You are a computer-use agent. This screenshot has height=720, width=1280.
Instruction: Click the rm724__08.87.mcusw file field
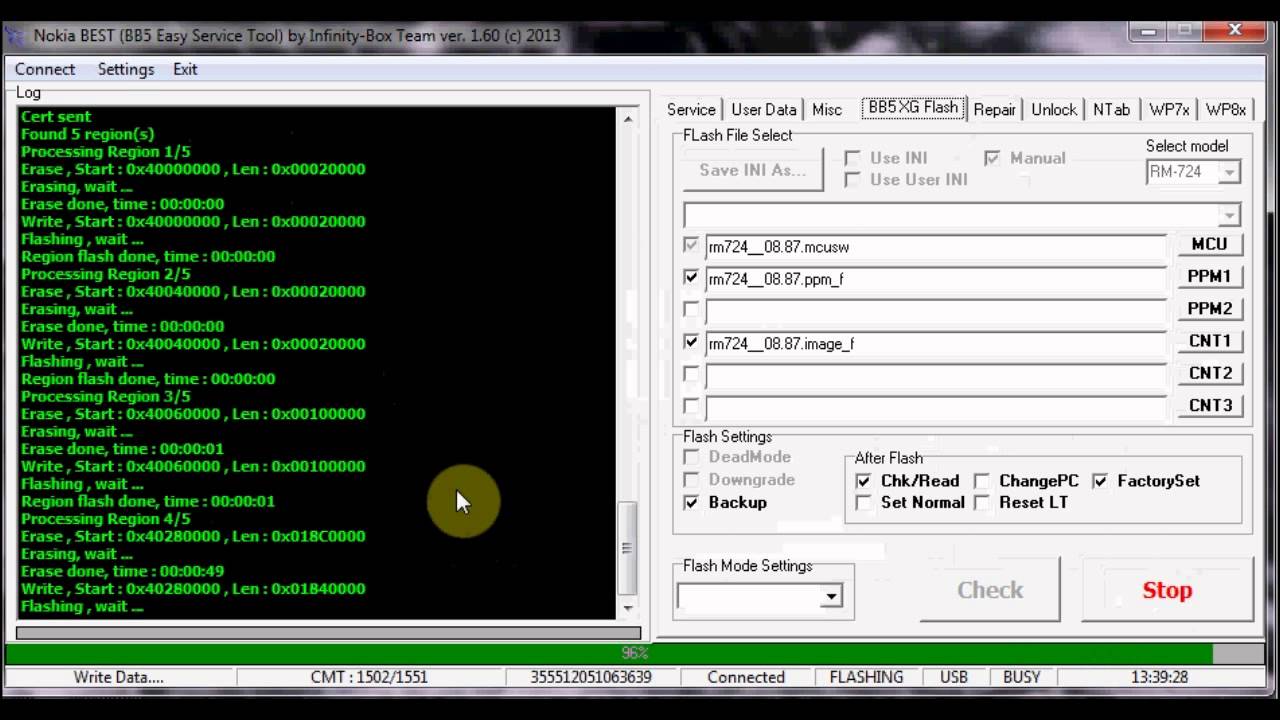pos(936,247)
